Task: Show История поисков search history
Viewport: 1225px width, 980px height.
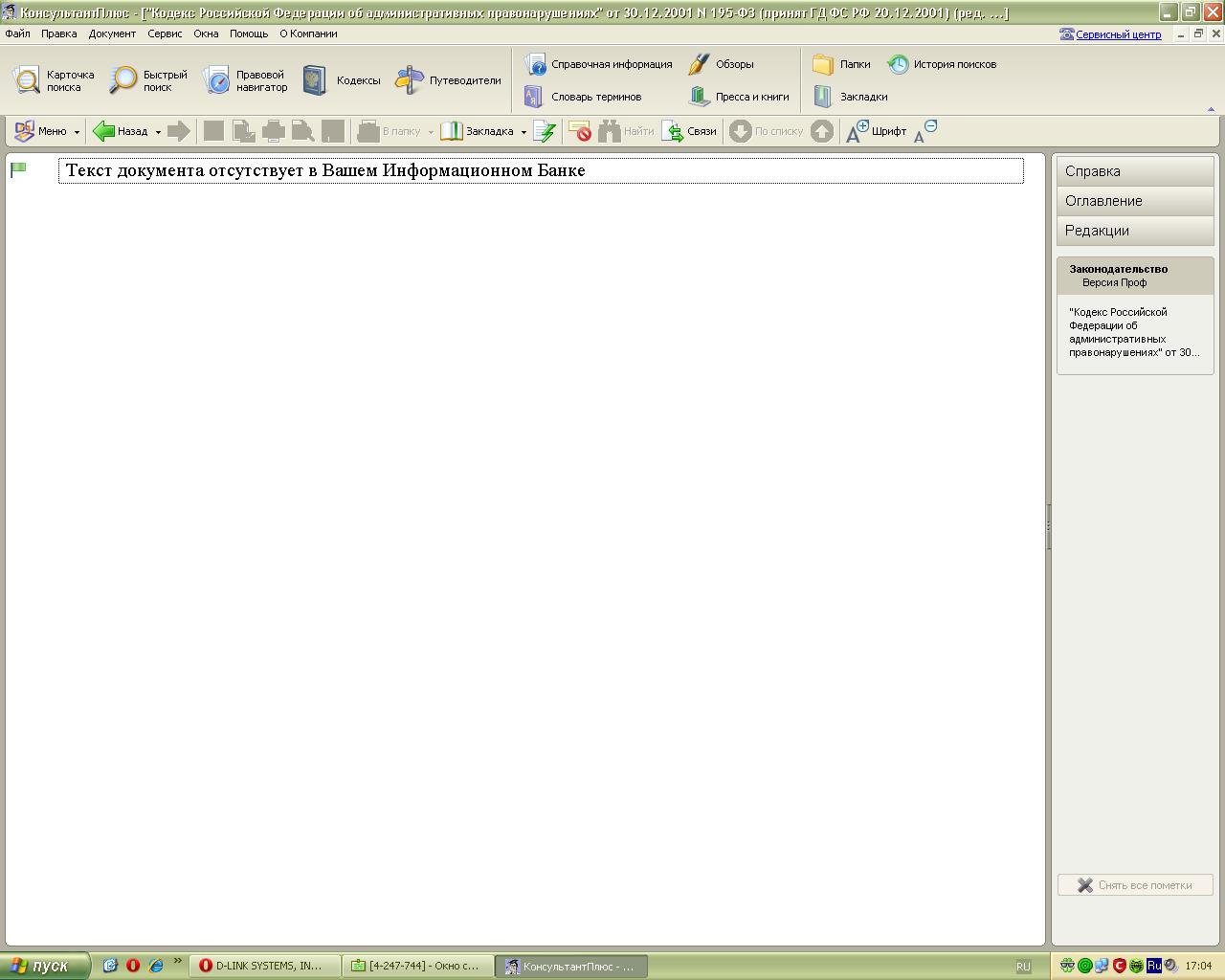Action: [942, 64]
